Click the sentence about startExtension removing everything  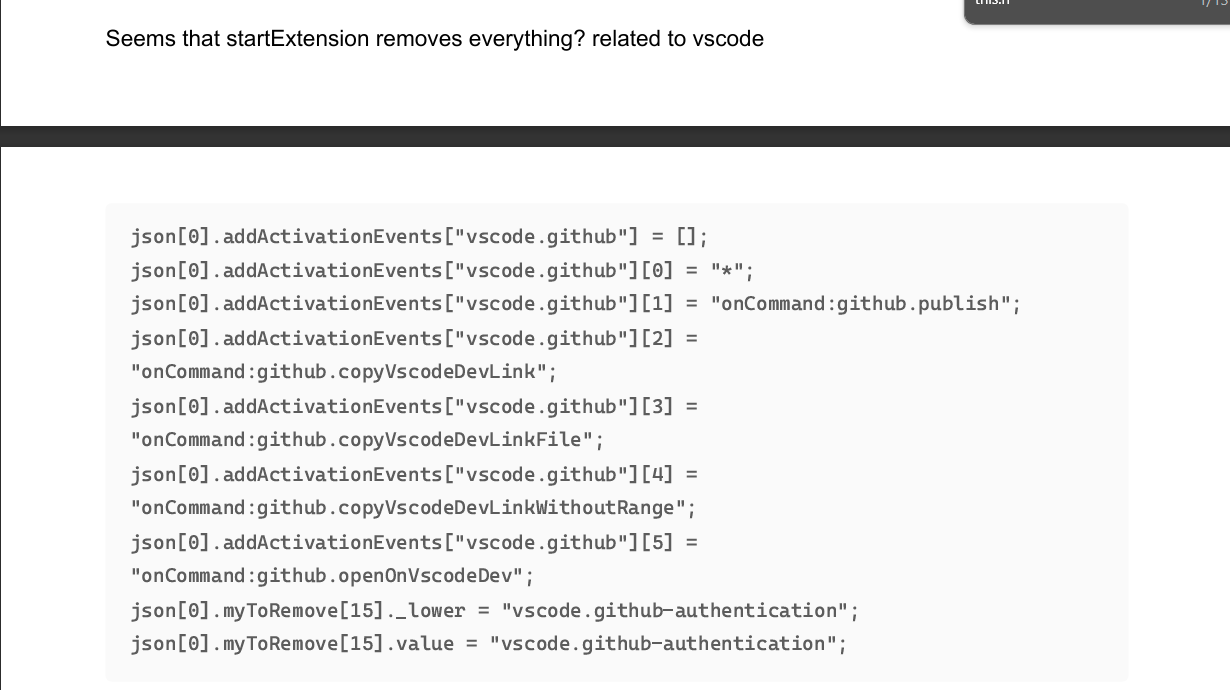[x=435, y=39]
